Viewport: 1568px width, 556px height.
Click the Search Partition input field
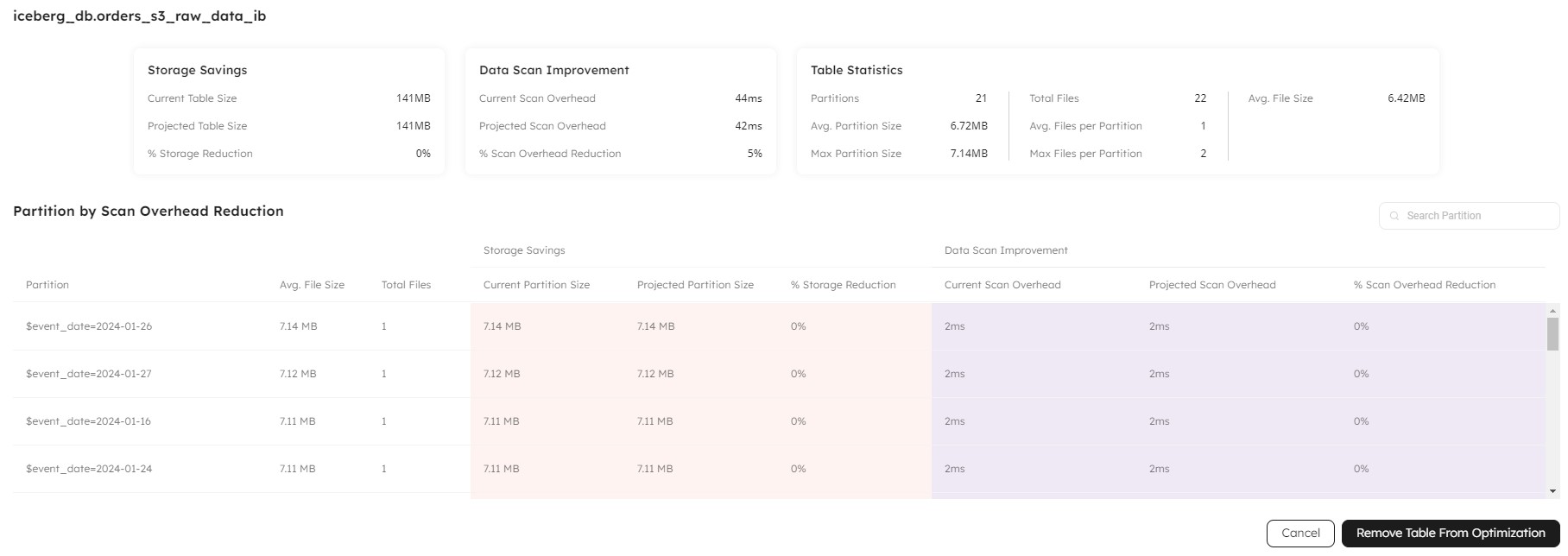1476,216
